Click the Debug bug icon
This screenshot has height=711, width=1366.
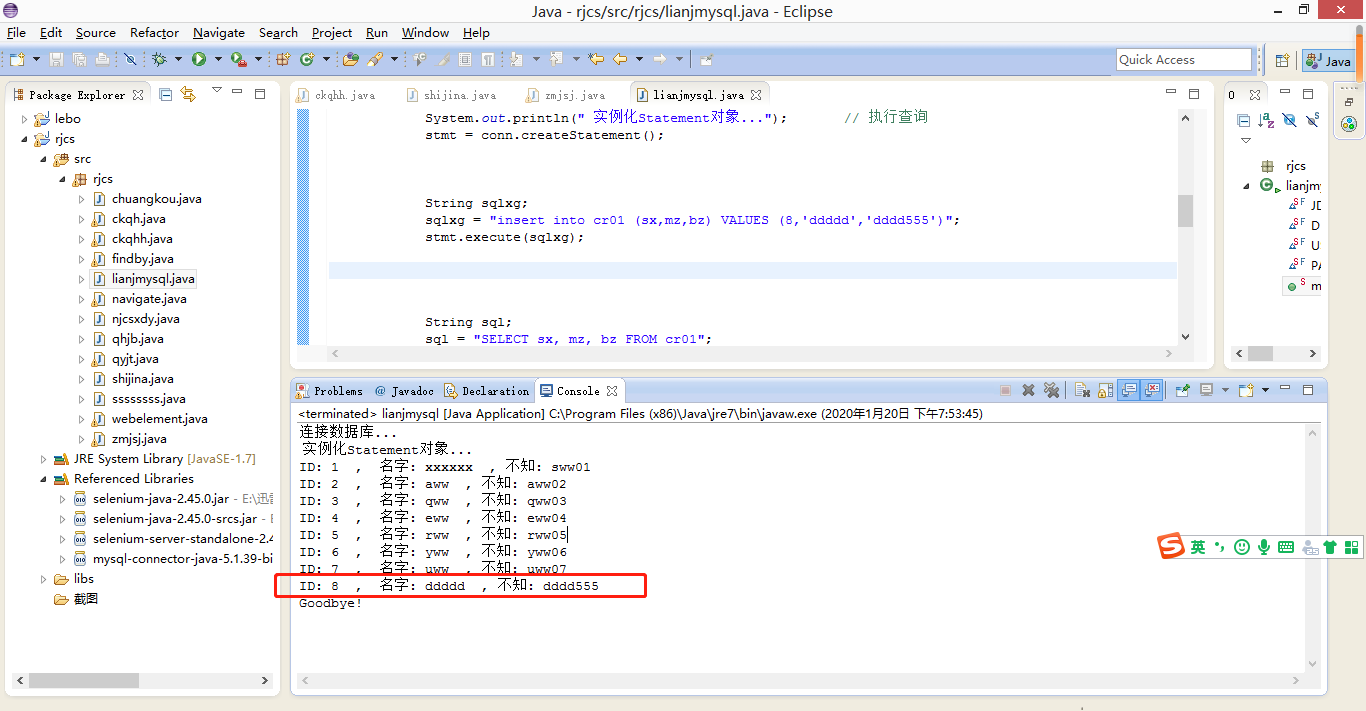[159, 60]
